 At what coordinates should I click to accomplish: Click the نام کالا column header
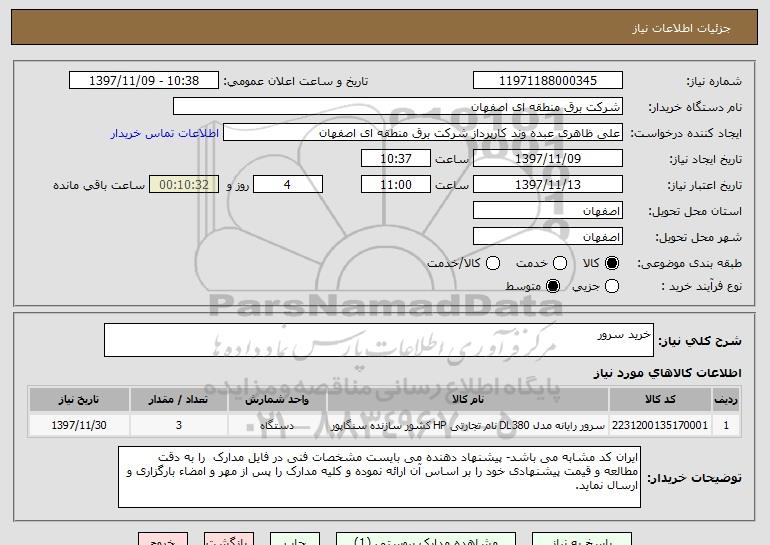pyautogui.click(x=468, y=400)
